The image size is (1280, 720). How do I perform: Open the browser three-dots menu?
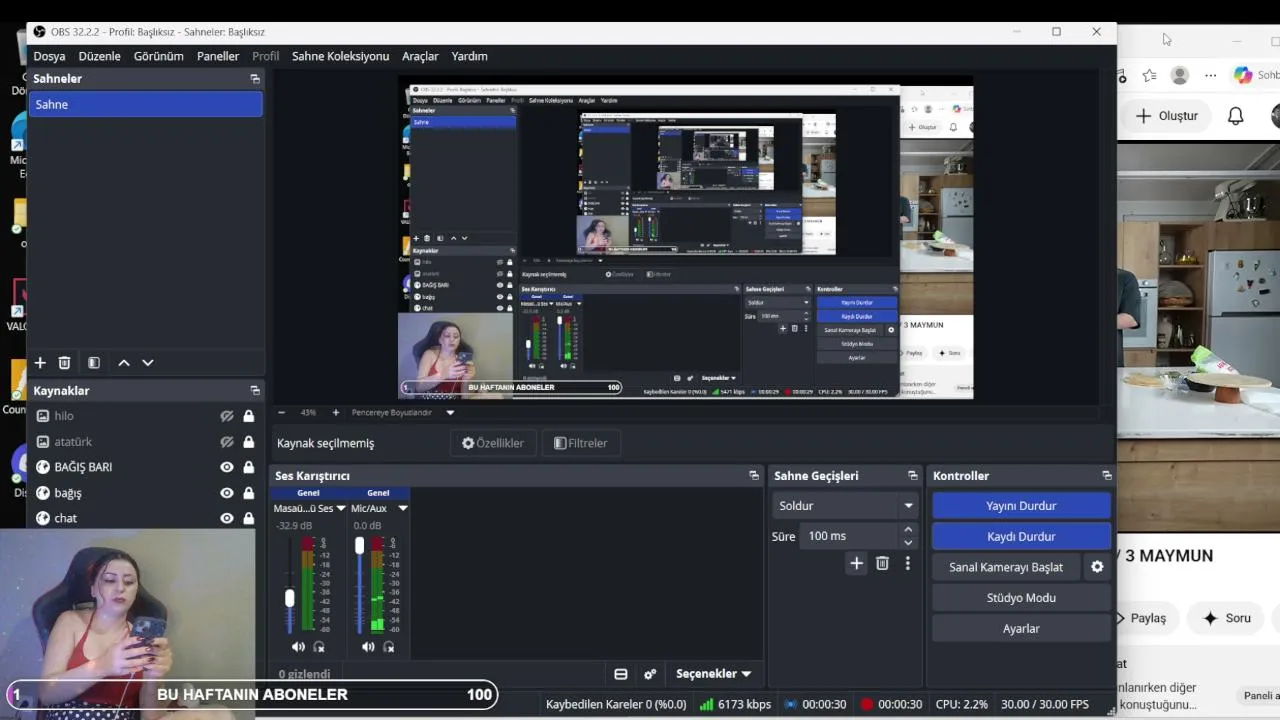point(1211,76)
